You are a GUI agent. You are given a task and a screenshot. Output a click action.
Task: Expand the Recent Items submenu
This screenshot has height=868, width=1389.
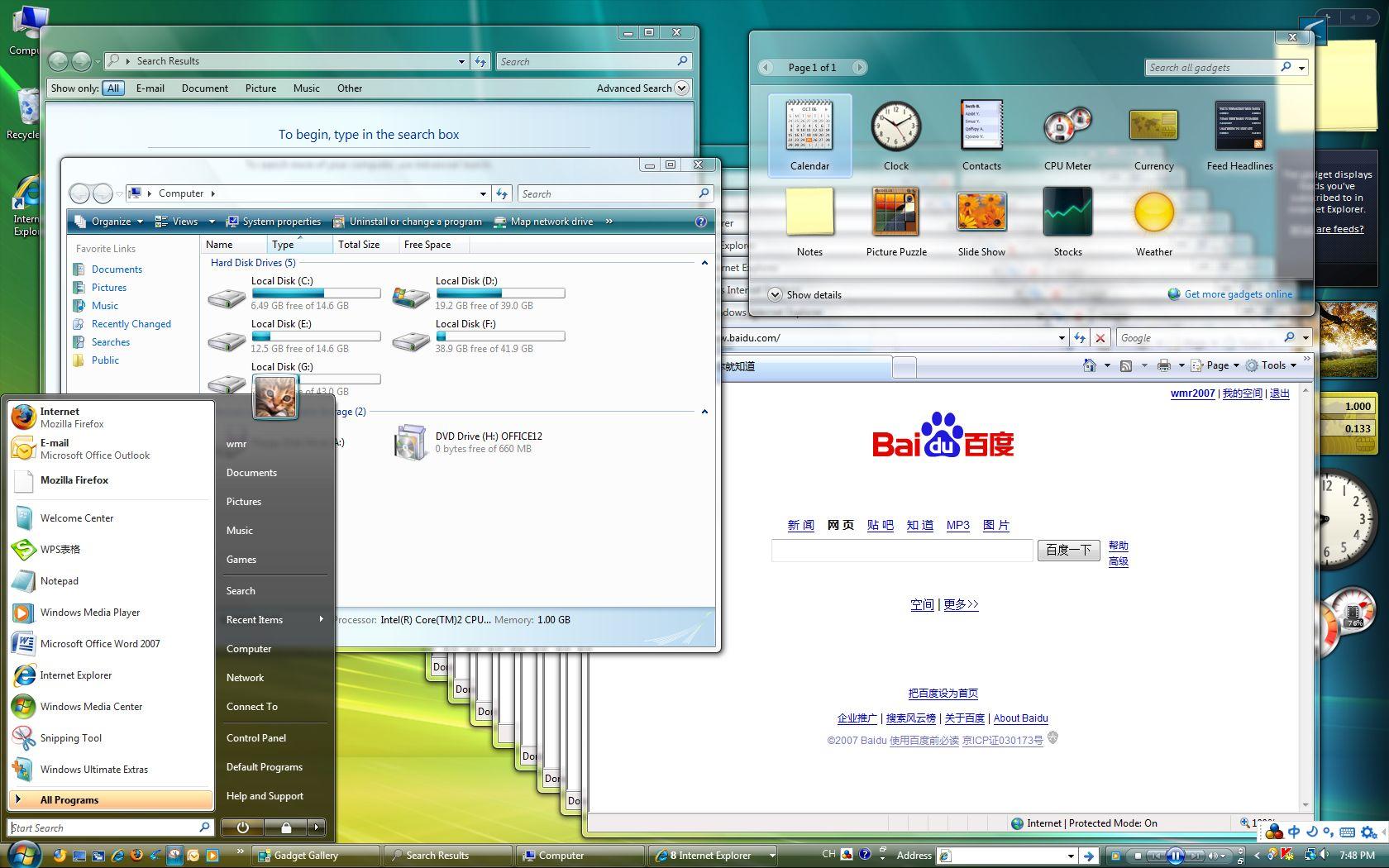pos(274,620)
